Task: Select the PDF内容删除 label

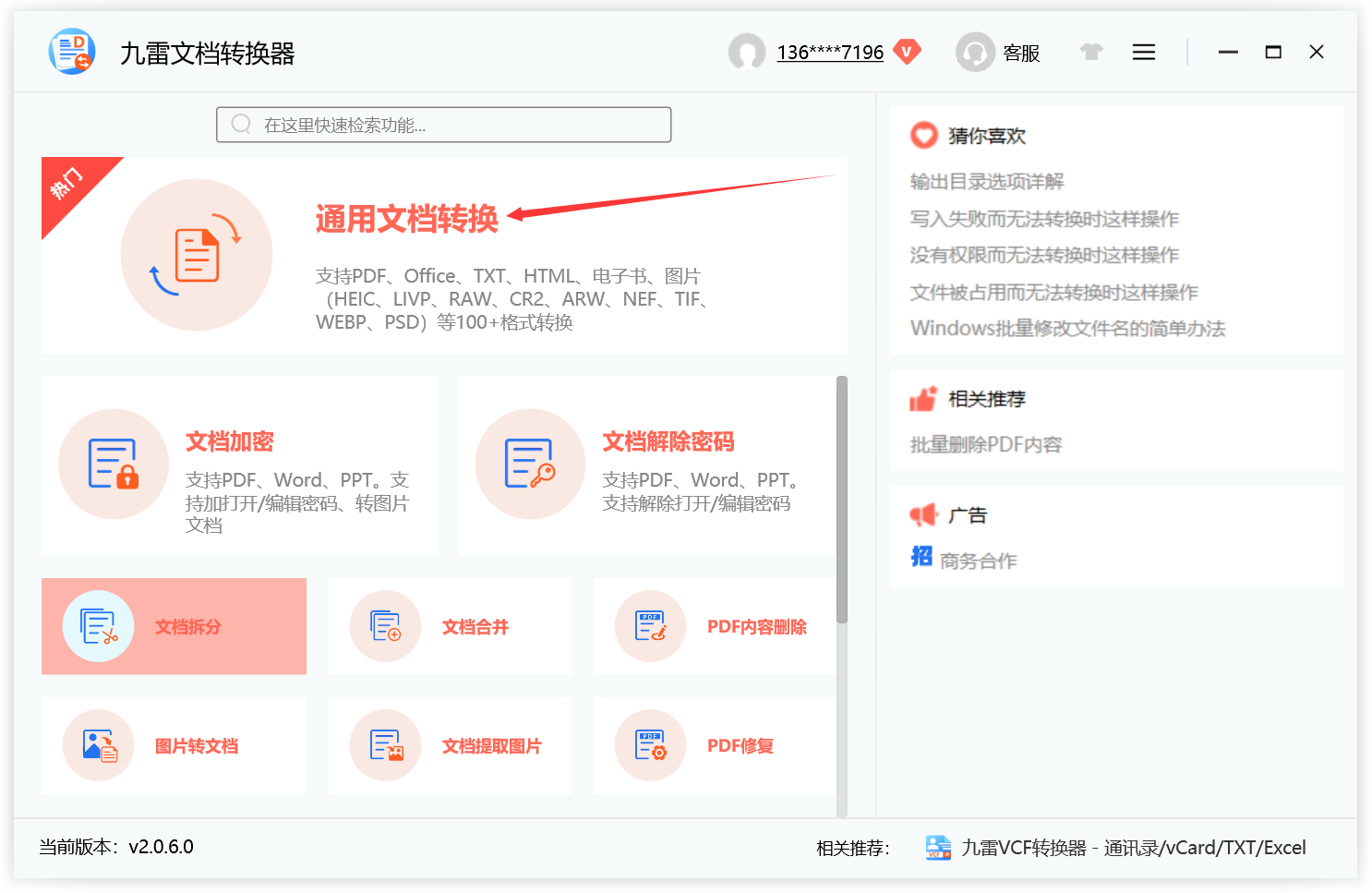Action: (757, 627)
